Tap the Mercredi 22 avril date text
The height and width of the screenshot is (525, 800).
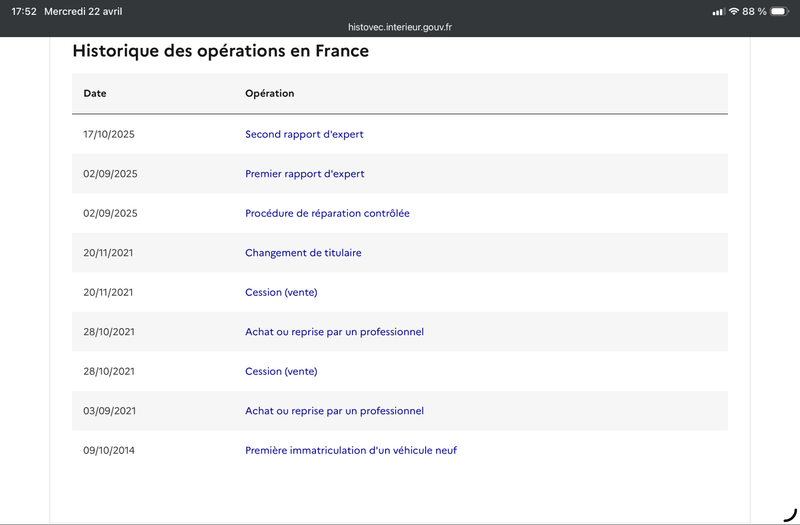coord(83,11)
